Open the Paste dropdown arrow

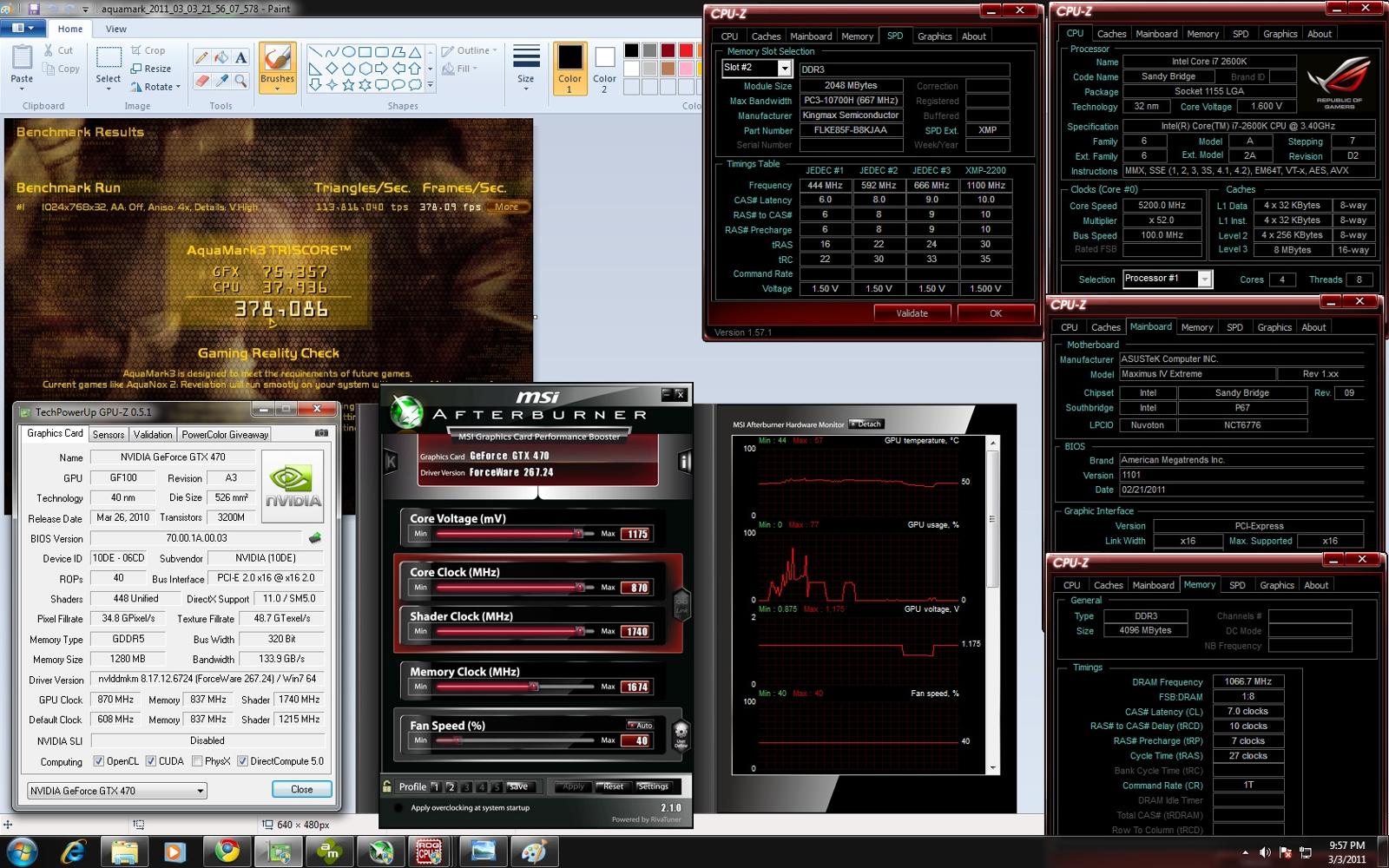[22, 90]
